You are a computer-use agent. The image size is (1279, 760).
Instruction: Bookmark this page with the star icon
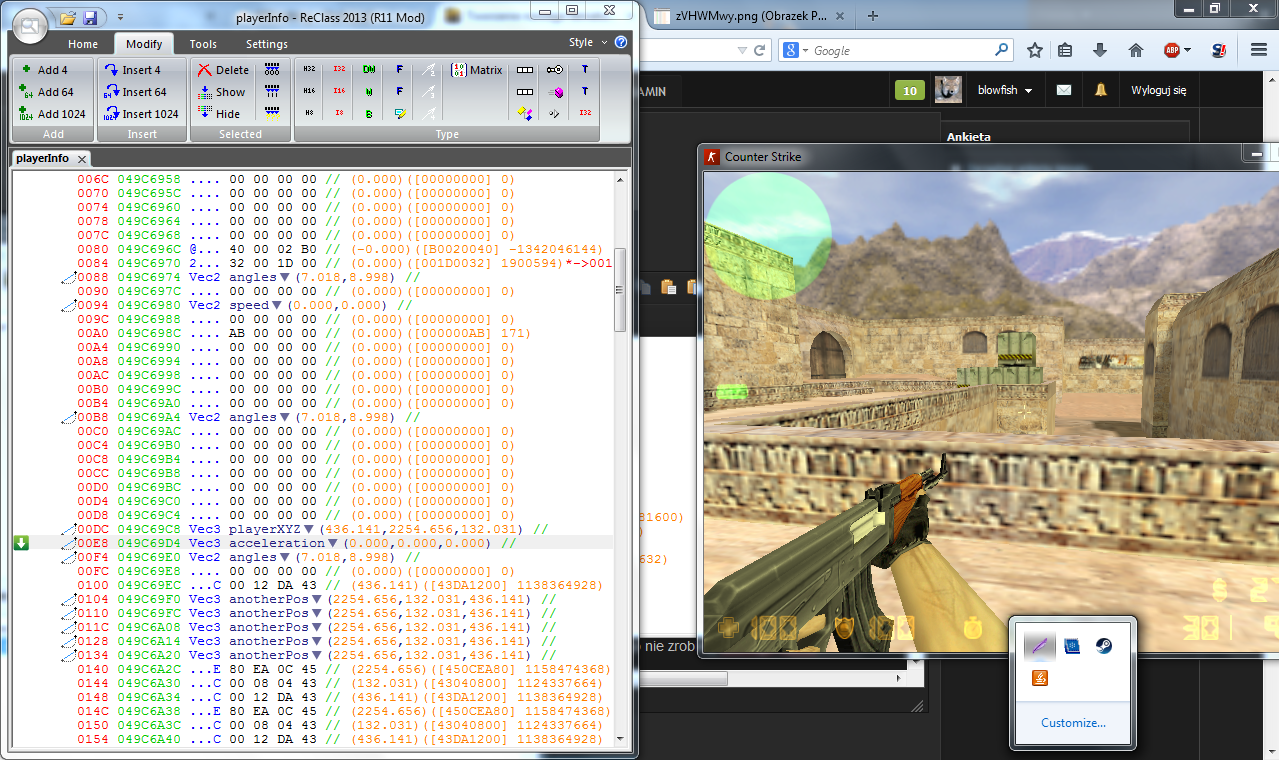coord(1035,50)
